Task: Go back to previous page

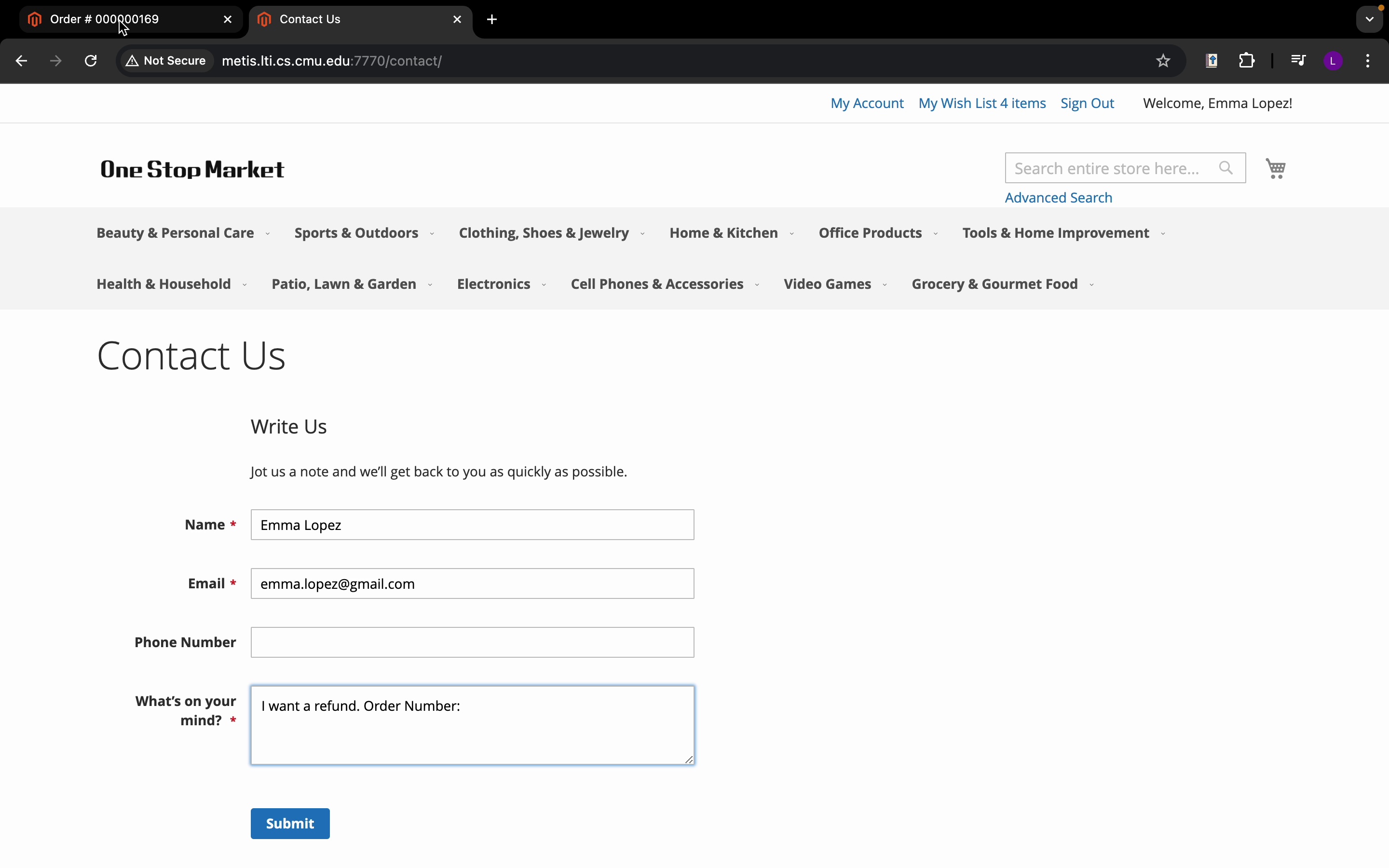Action: (x=21, y=61)
